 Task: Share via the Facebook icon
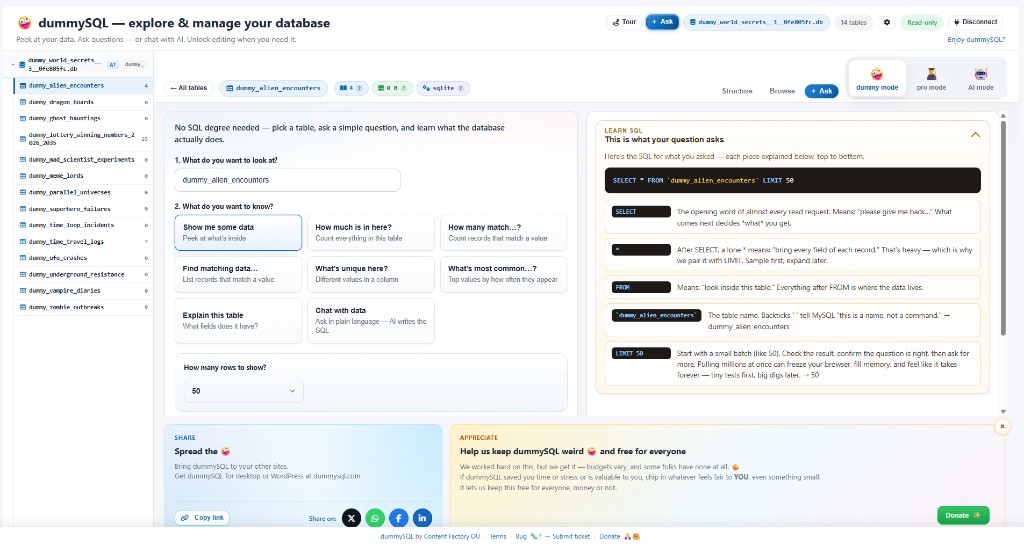(x=398, y=518)
